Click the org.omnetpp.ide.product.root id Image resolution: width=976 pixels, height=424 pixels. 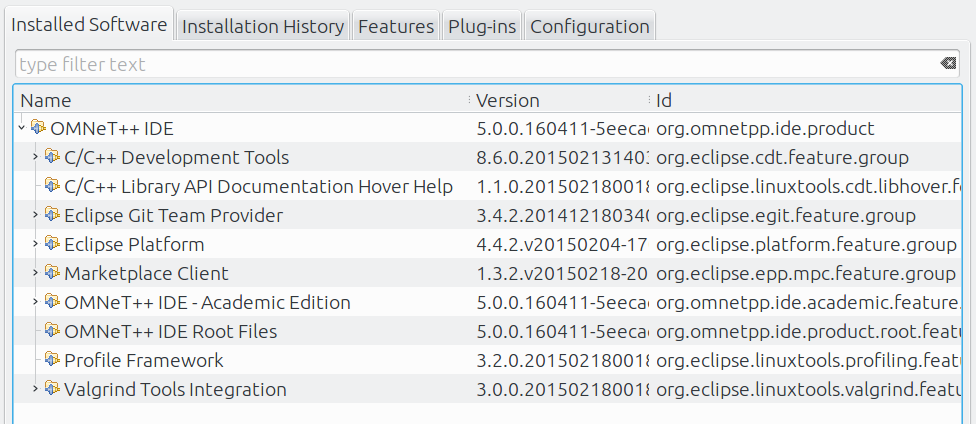808,331
